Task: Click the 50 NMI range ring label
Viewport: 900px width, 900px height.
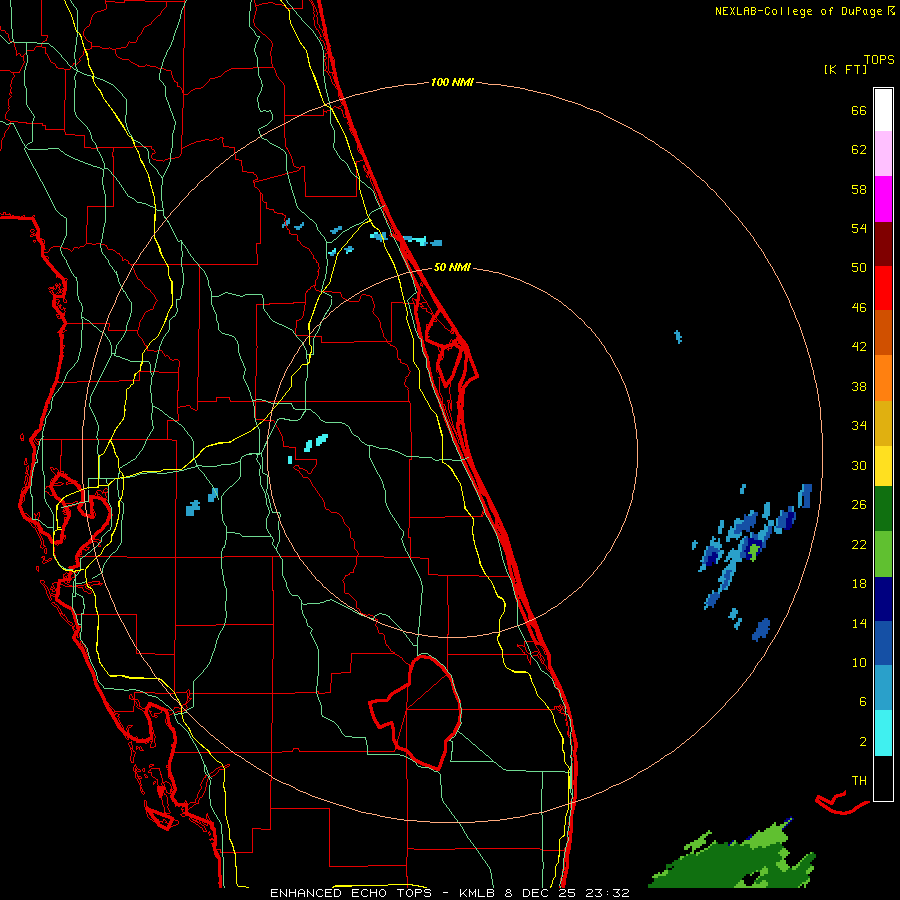Action: [x=452, y=267]
